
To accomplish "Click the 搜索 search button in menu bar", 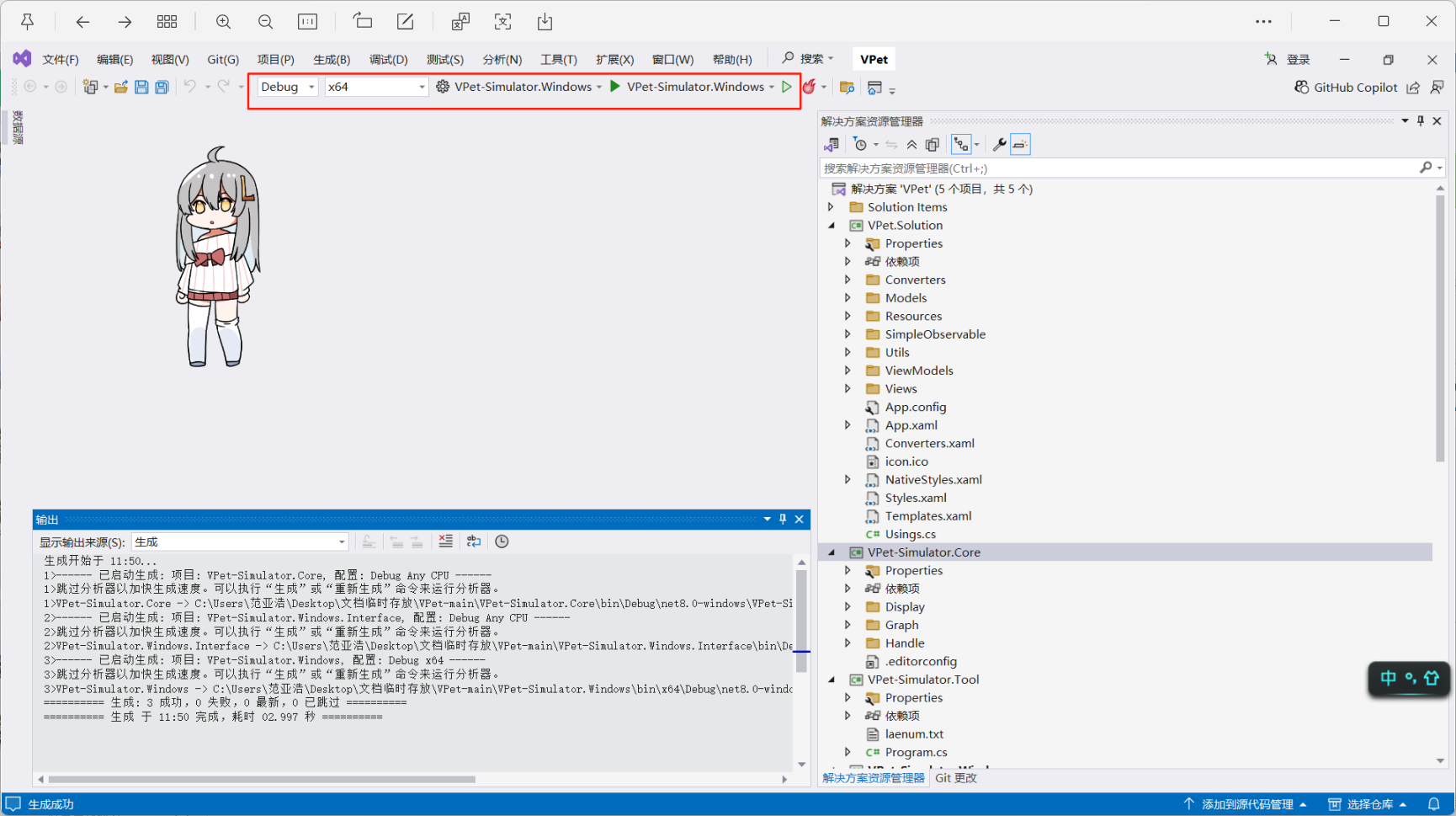I will [x=808, y=59].
